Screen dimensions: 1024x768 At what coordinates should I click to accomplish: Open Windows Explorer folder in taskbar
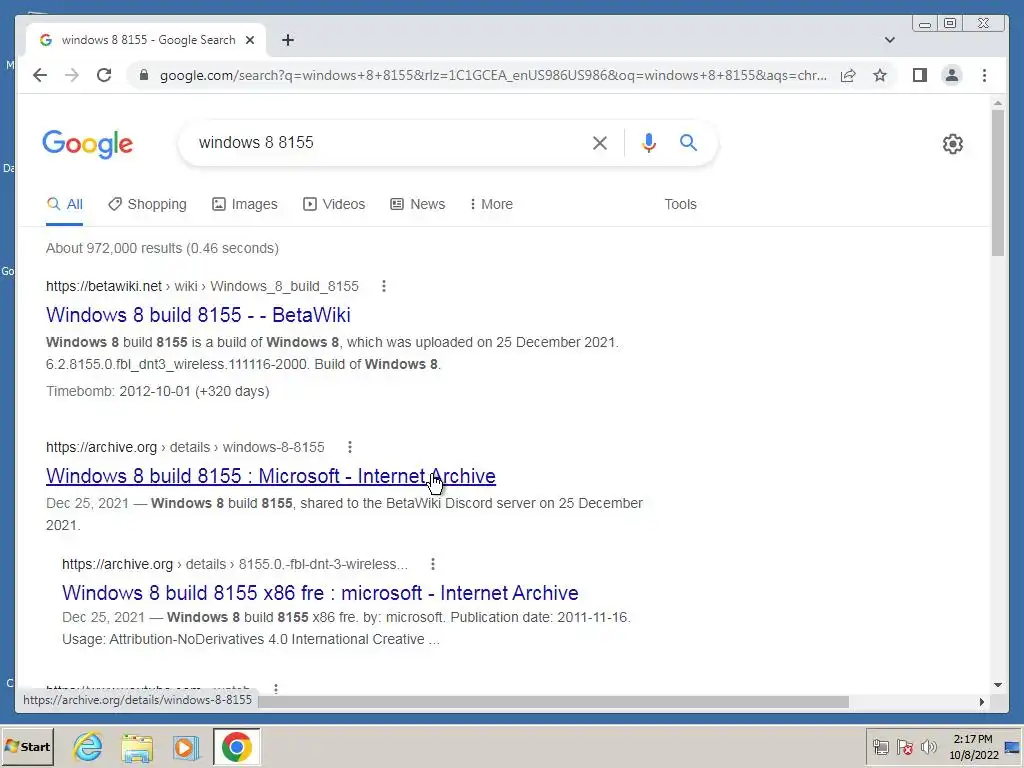click(137, 747)
